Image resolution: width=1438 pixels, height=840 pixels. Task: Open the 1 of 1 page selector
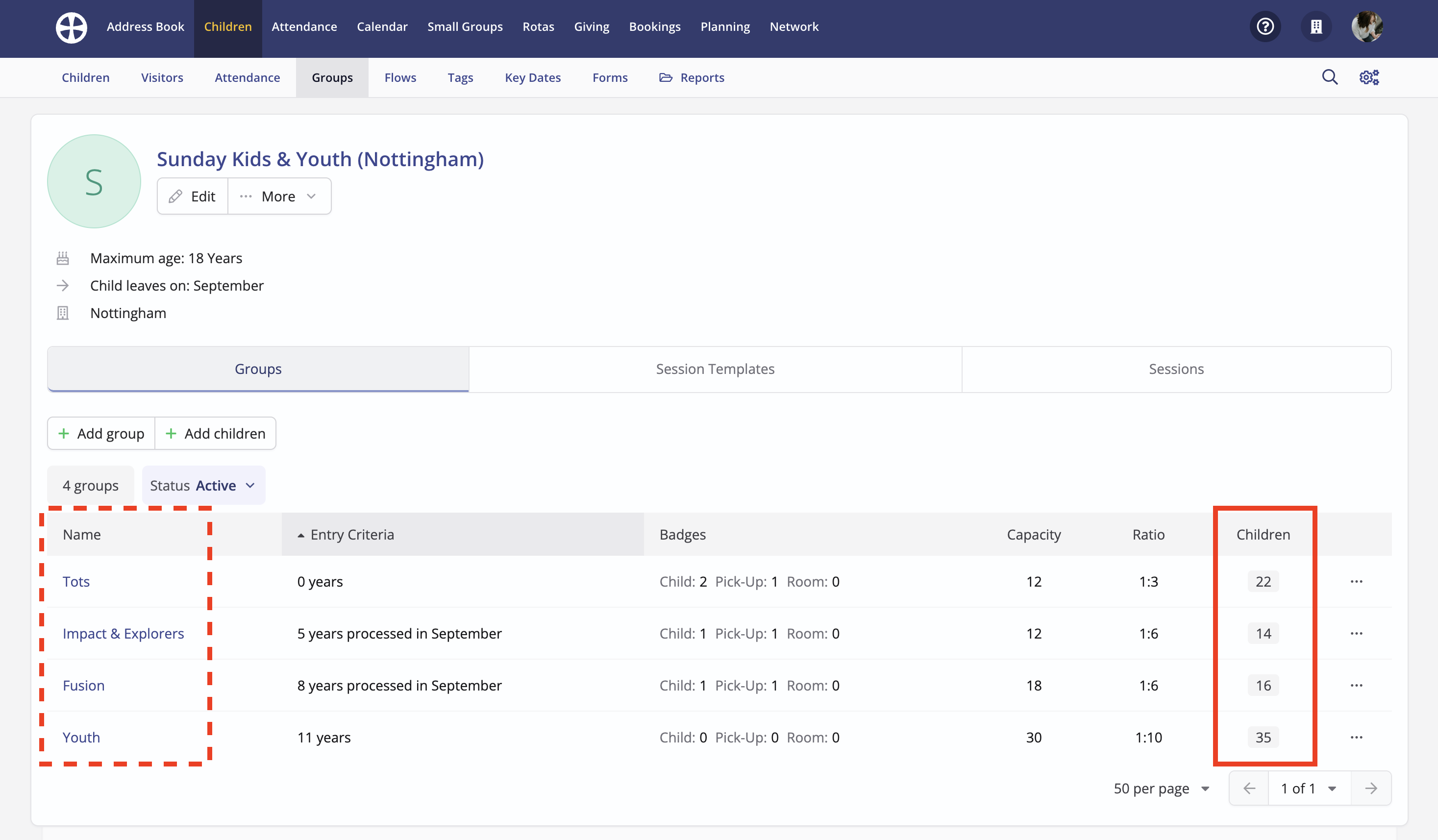click(1309, 789)
